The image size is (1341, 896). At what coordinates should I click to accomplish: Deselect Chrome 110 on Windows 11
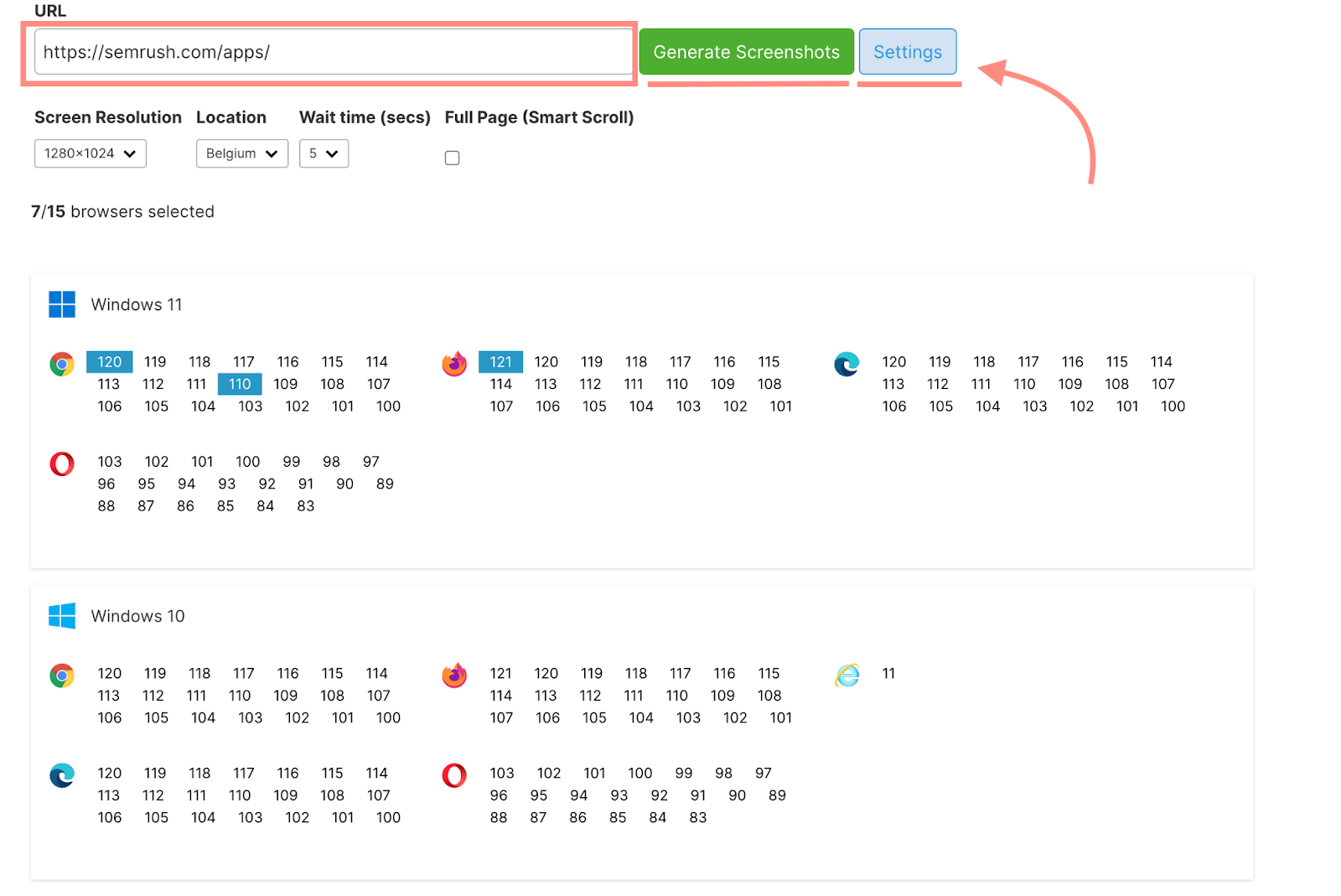[240, 384]
